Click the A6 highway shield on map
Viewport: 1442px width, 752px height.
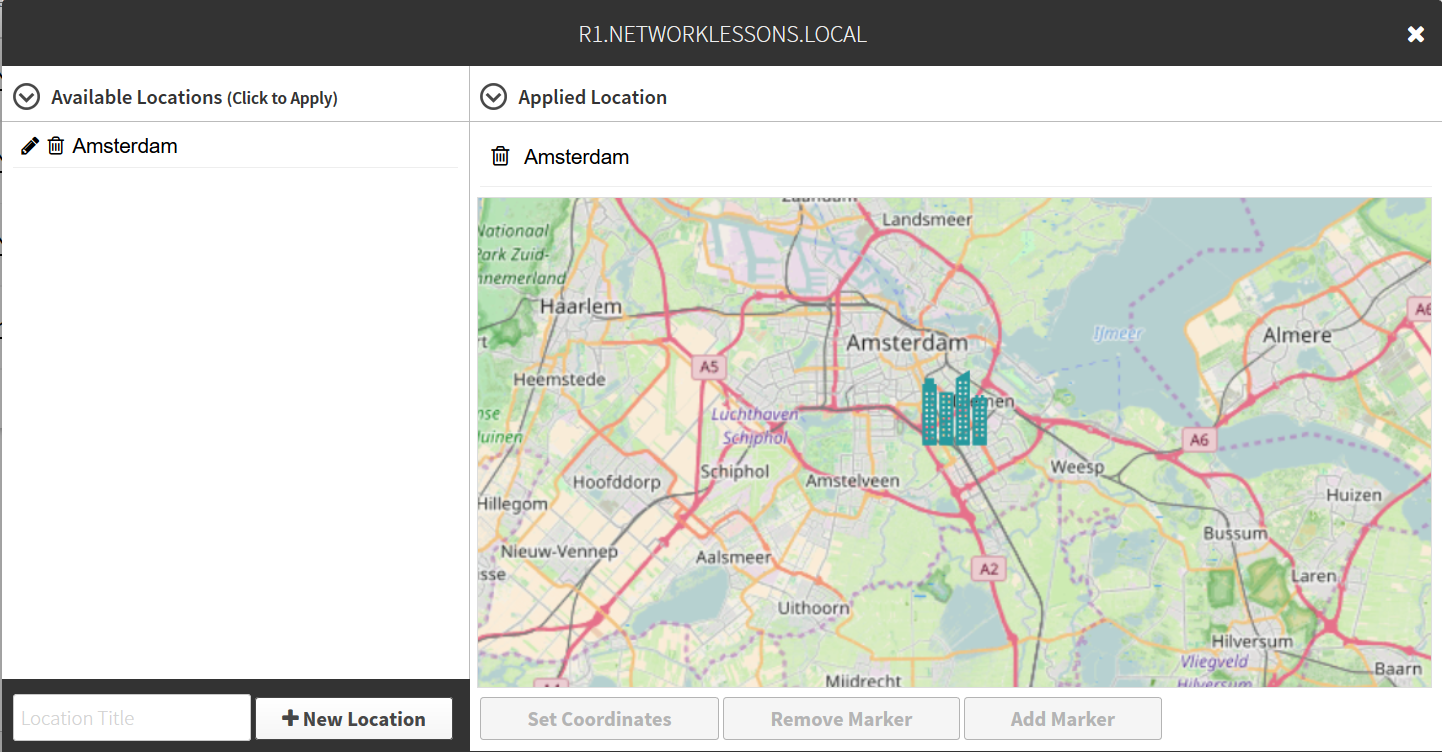coord(1199,439)
